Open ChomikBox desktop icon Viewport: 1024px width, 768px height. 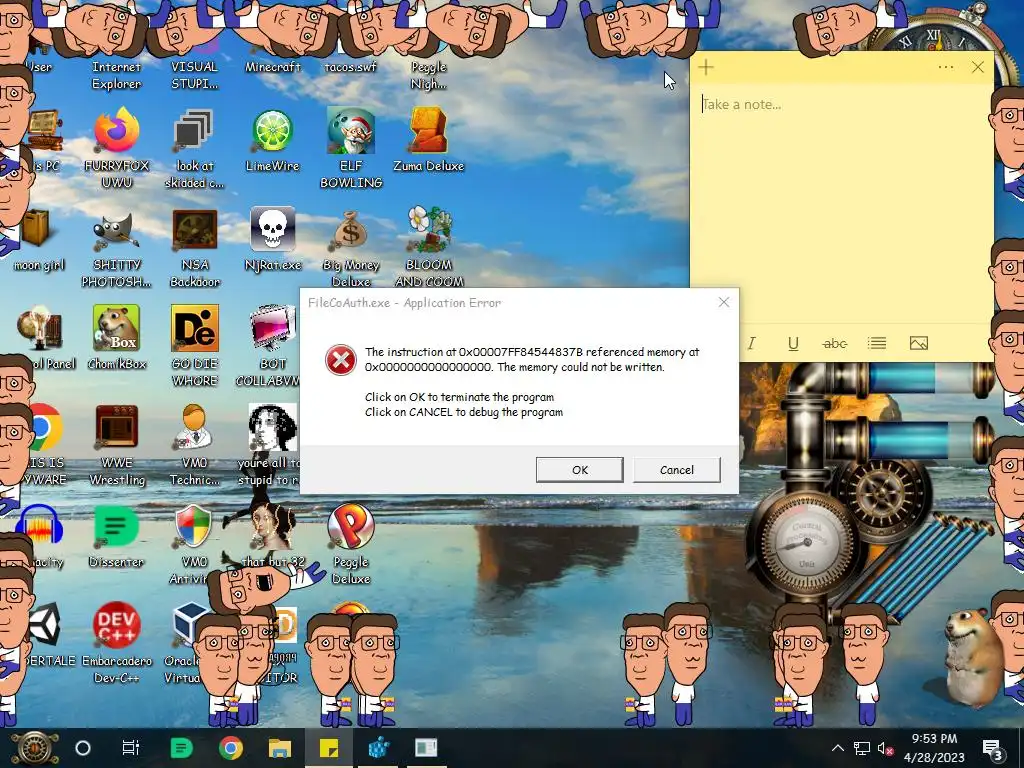[116, 328]
